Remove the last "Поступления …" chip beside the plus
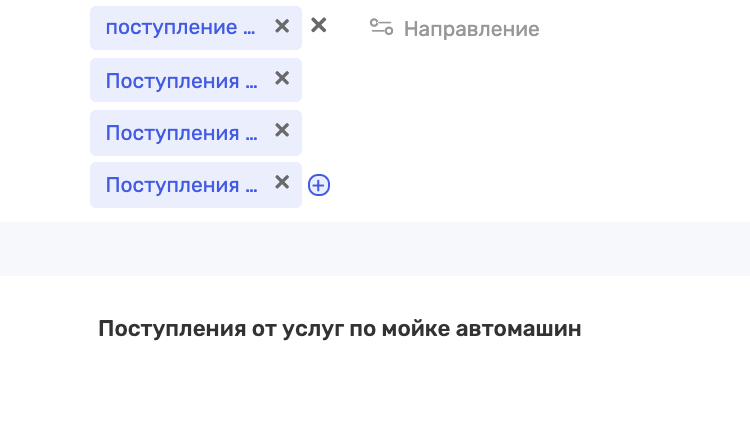750x422 pixels. (x=282, y=182)
